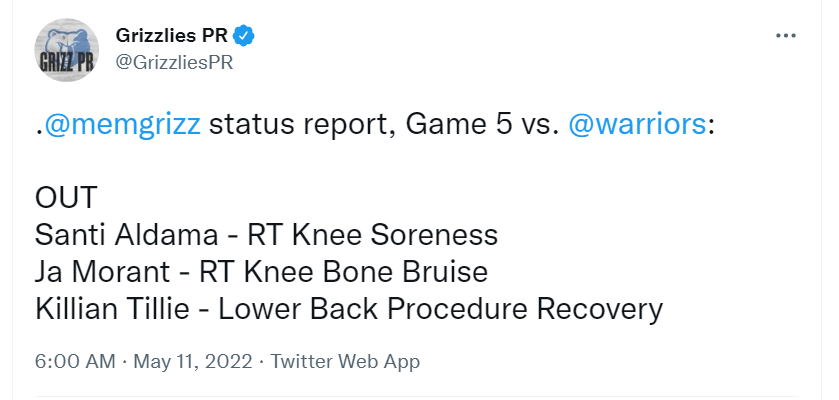Click the 6:00 AM timestamp
Screen dimensions: 839x400
tap(75, 361)
